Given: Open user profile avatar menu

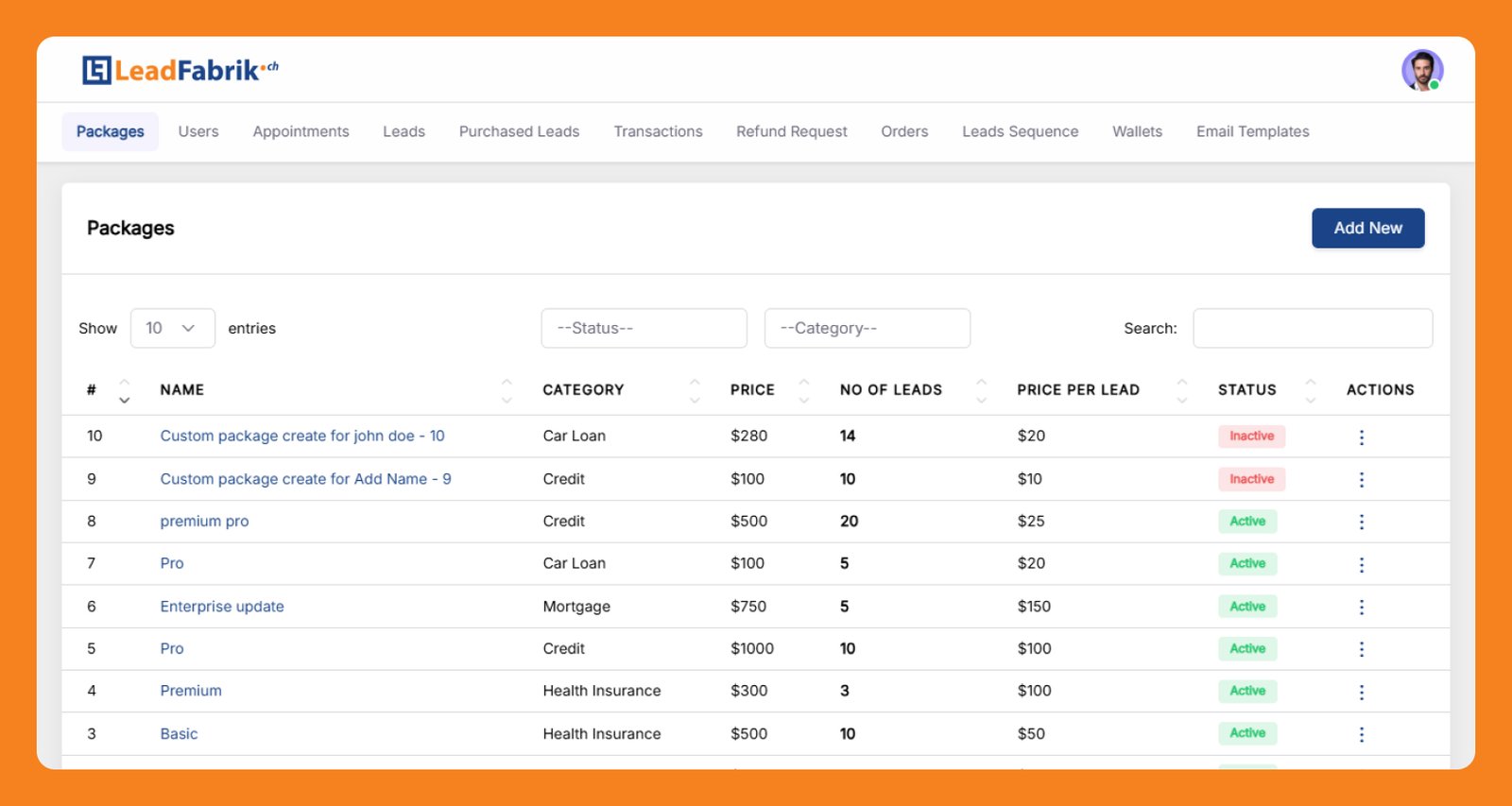Looking at the screenshot, I should [1421, 71].
